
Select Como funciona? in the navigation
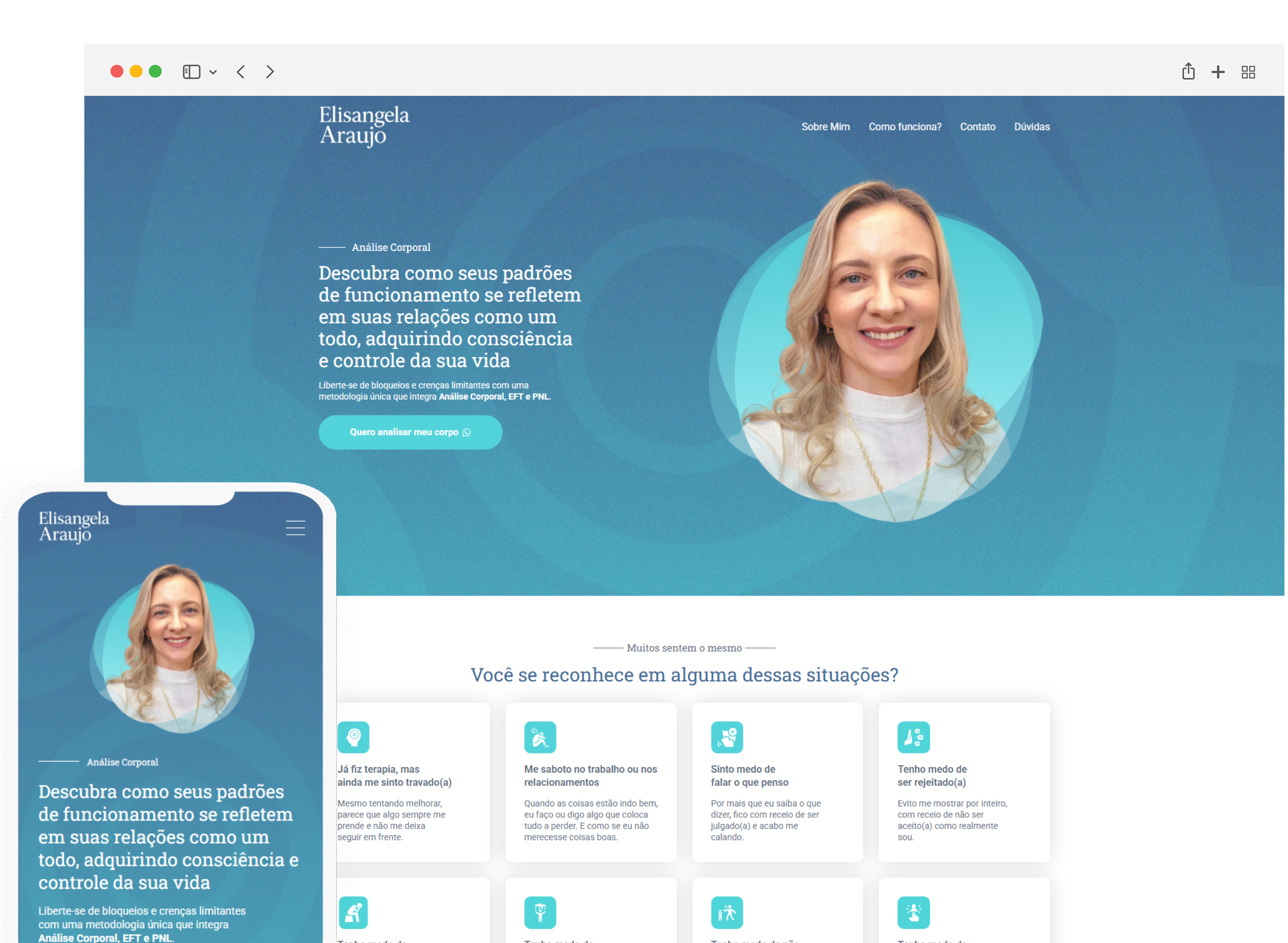coord(905,127)
